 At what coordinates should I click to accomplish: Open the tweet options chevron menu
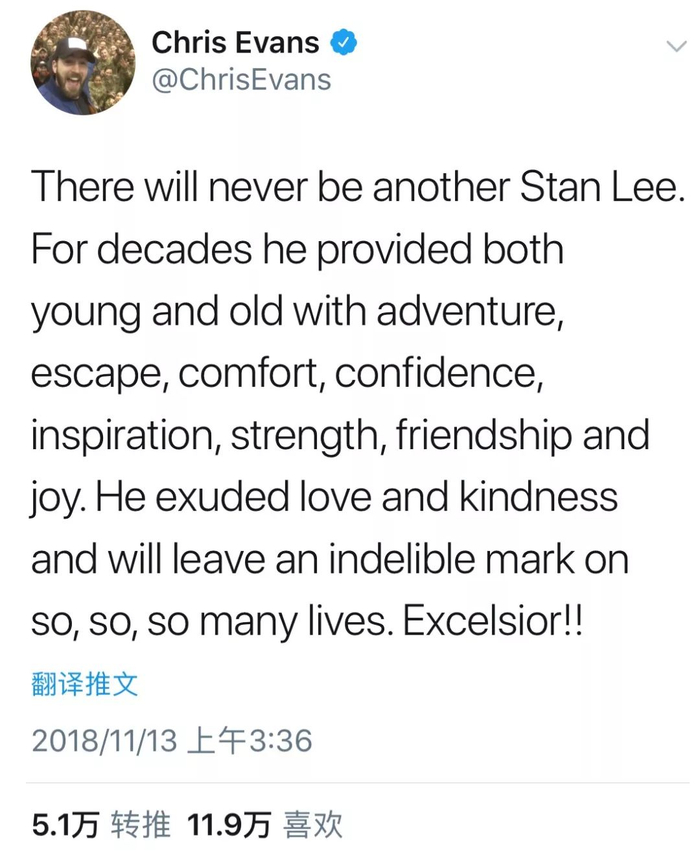coord(675,47)
